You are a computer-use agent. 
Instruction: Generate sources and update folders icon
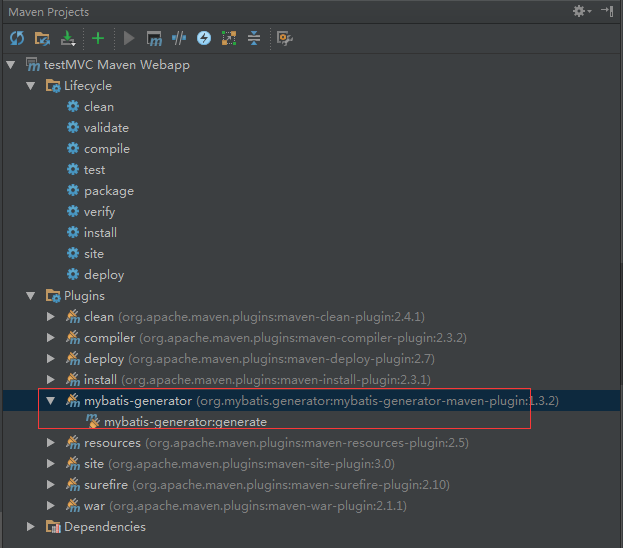(x=42, y=39)
